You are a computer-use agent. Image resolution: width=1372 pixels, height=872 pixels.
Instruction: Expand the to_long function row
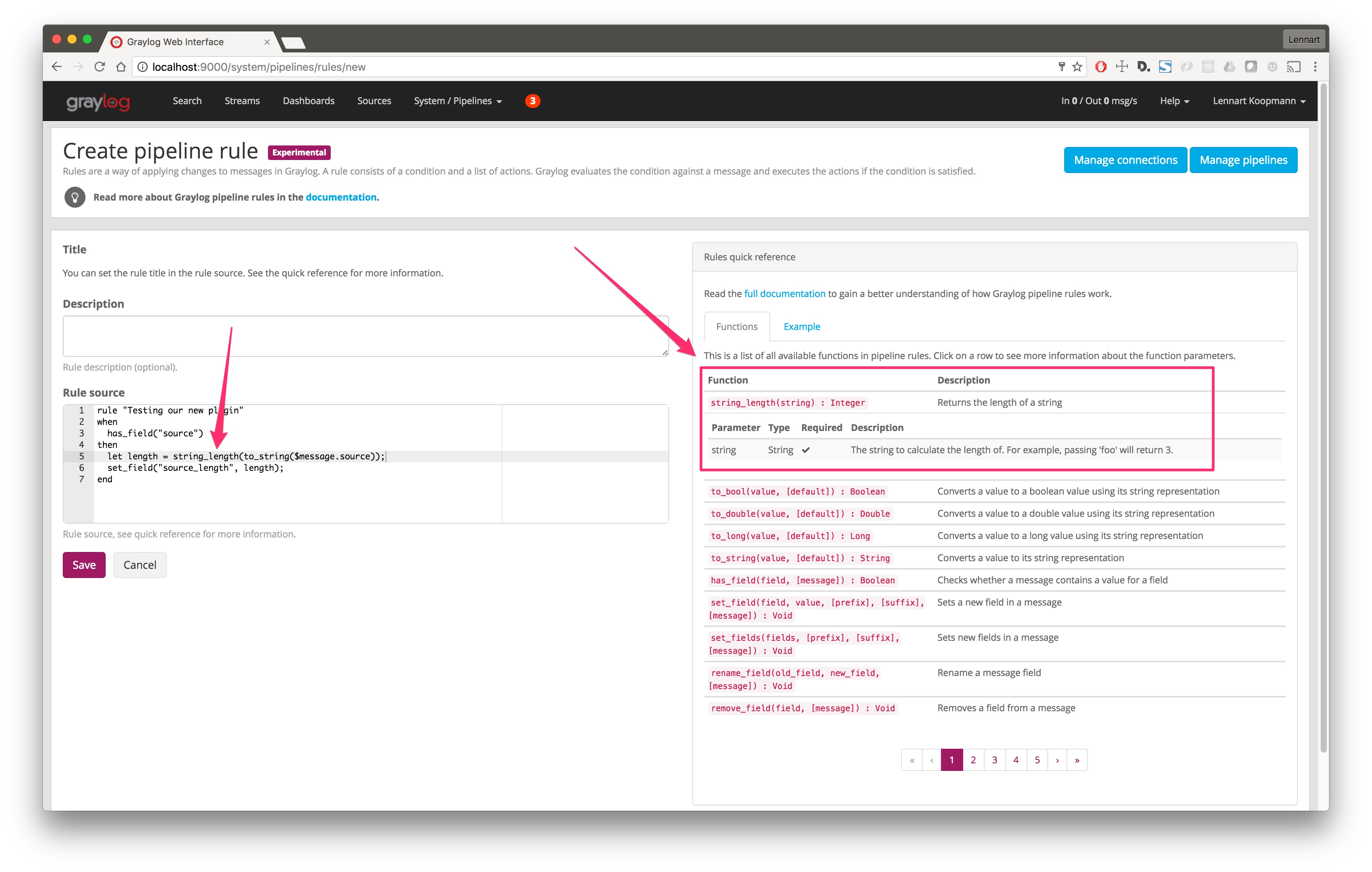tap(994, 536)
